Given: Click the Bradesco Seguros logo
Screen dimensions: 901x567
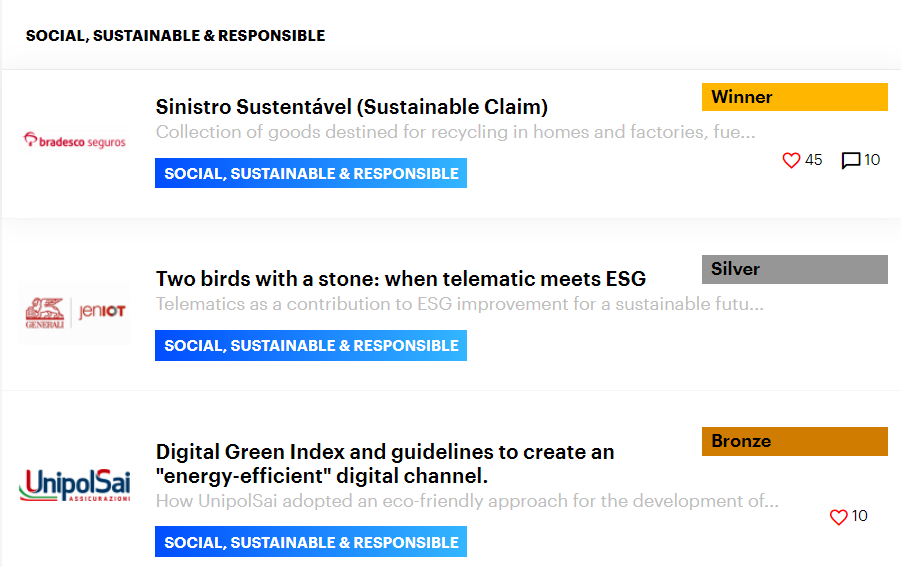Looking at the screenshot, I should [x=75, y=141].
